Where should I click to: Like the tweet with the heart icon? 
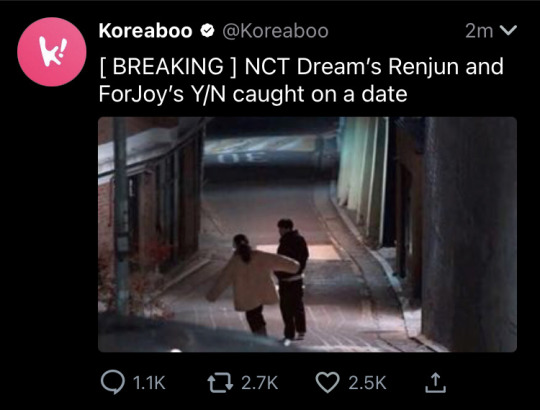coord(328,382)
